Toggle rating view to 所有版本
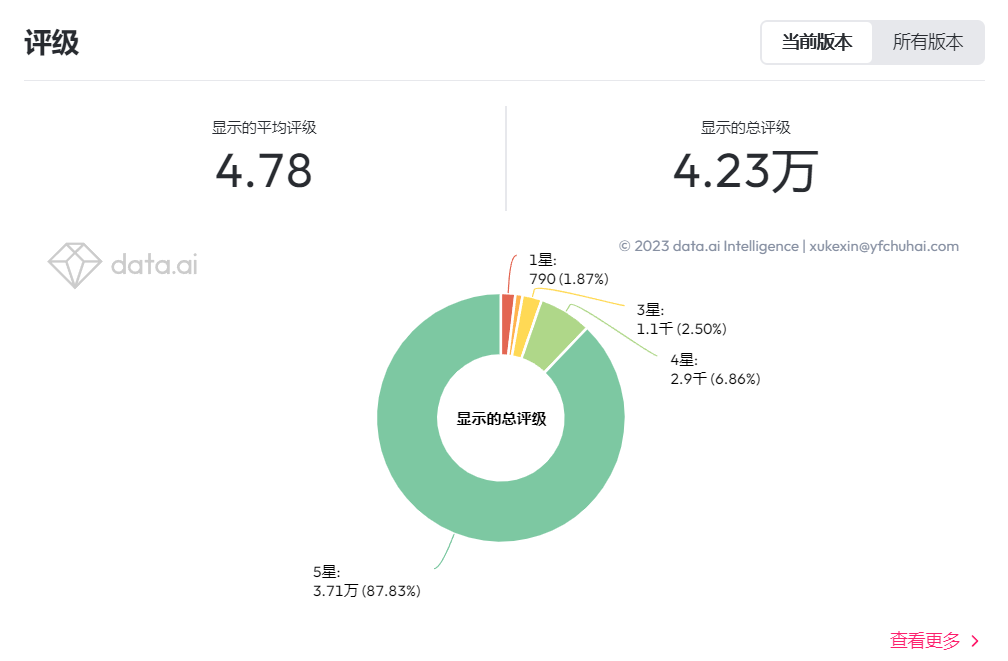Viewport: 1008px width, 661px height. [x=926, y=42]
